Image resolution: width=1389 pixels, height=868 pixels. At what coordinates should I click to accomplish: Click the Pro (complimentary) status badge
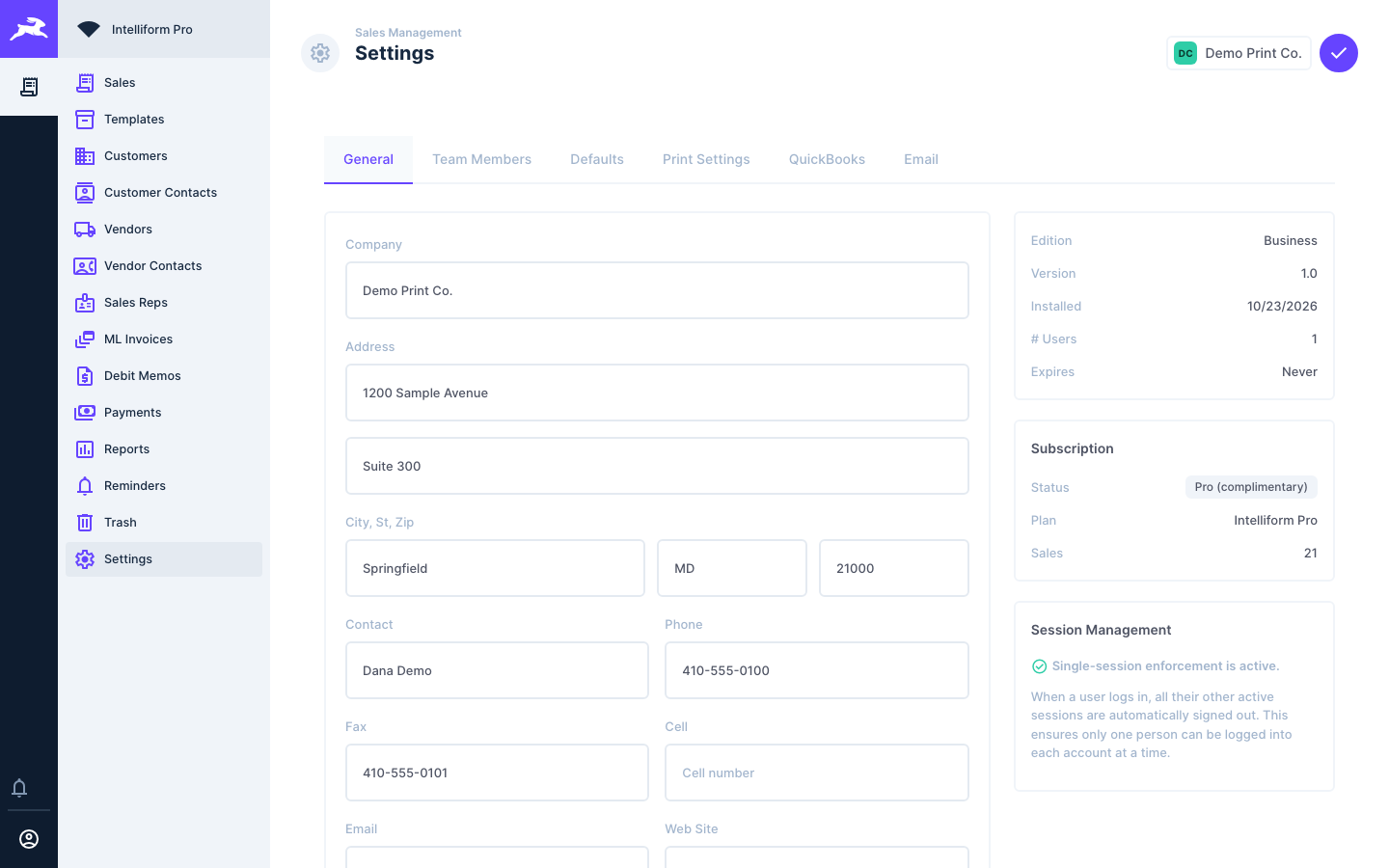point(1251,487)
